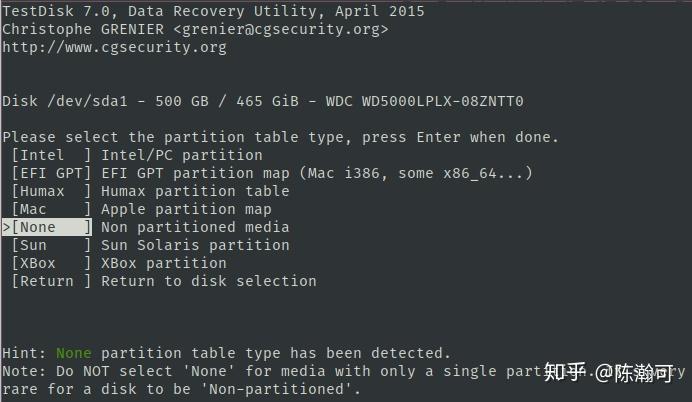Click 'EFI GPT partition map' description
Viewport: 692px width, 402px height.
(196, 173)
